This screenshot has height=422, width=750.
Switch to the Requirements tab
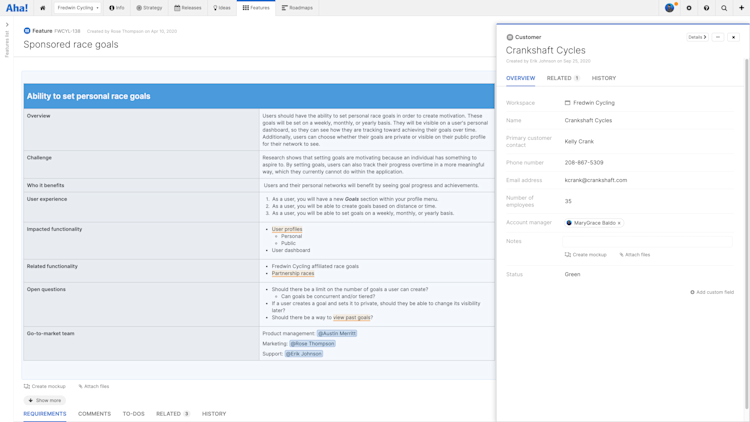click(x=45, y=414)
